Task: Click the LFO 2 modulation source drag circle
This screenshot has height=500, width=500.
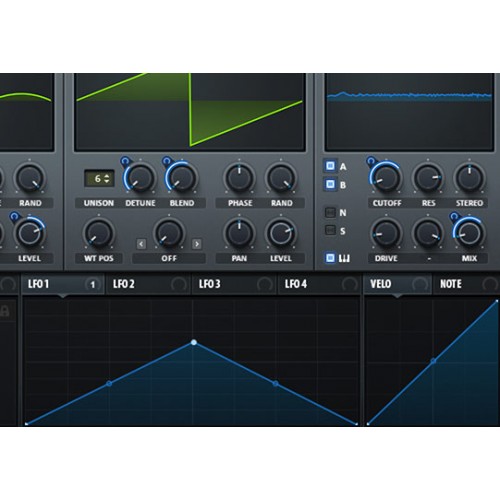Action: (179, 284)
